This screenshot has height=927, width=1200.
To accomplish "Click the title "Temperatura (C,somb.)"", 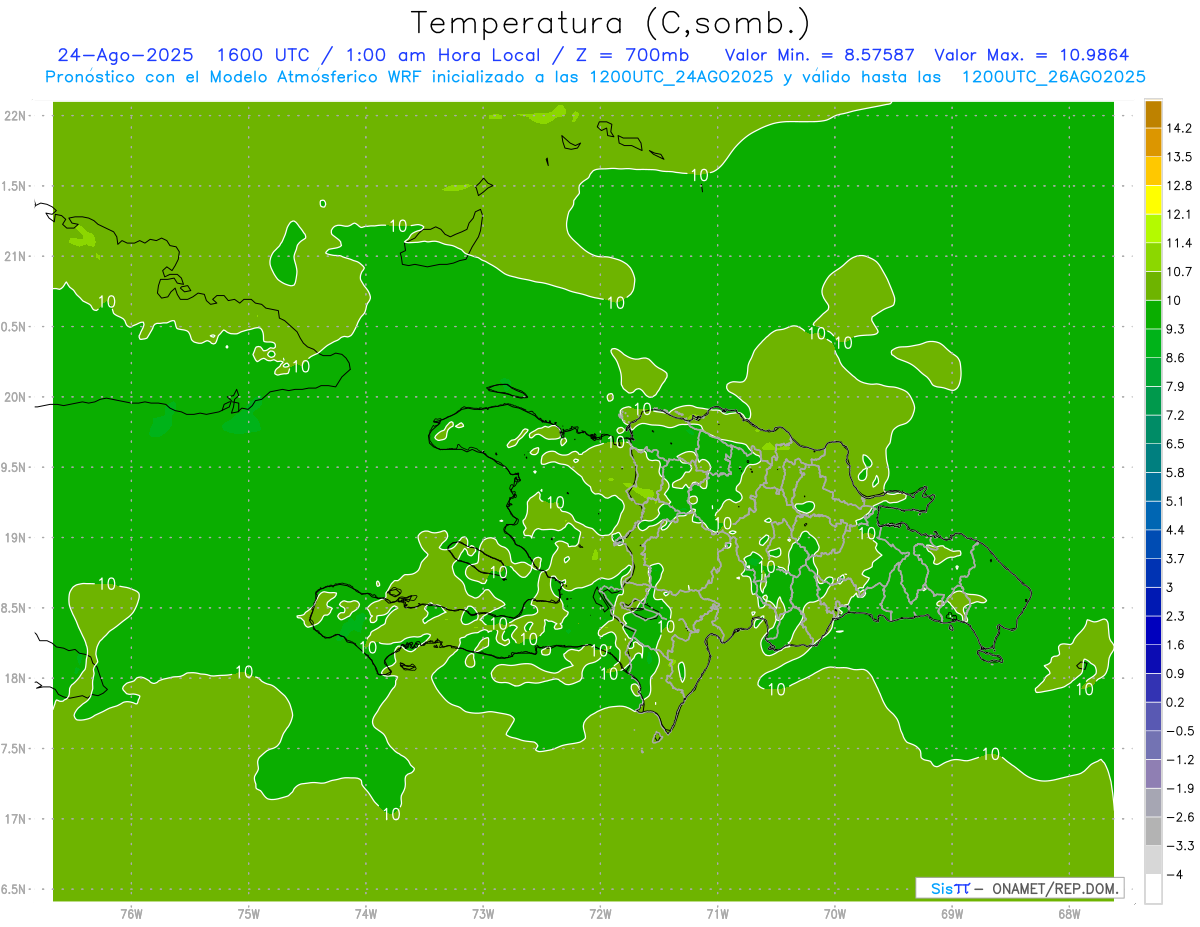I will pyautogui.click(x=611, y=23).
